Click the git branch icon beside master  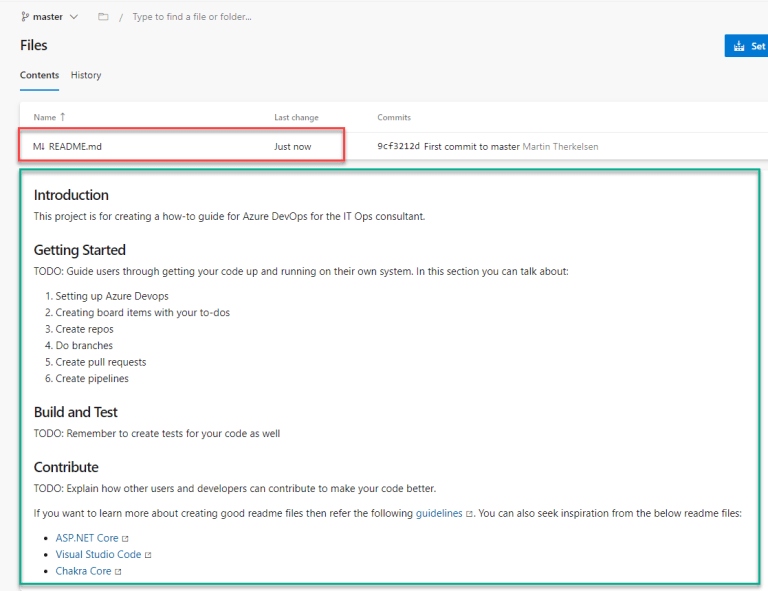pos(25,17)
